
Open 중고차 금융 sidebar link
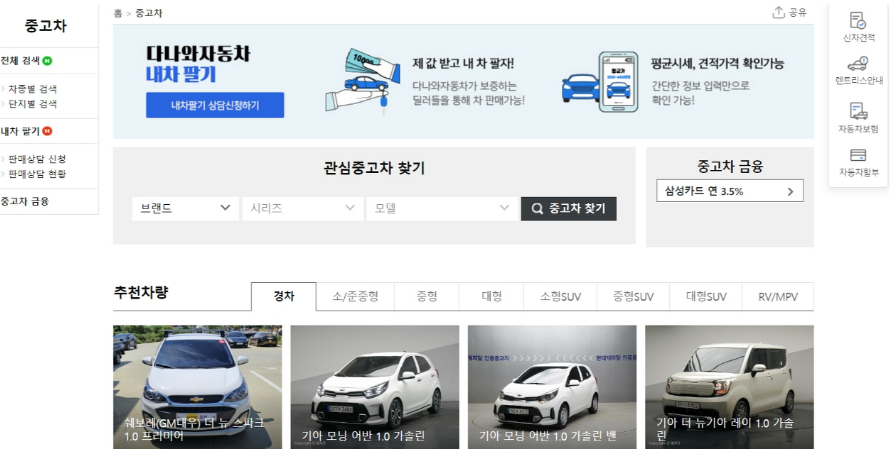(x=24, y=201)
